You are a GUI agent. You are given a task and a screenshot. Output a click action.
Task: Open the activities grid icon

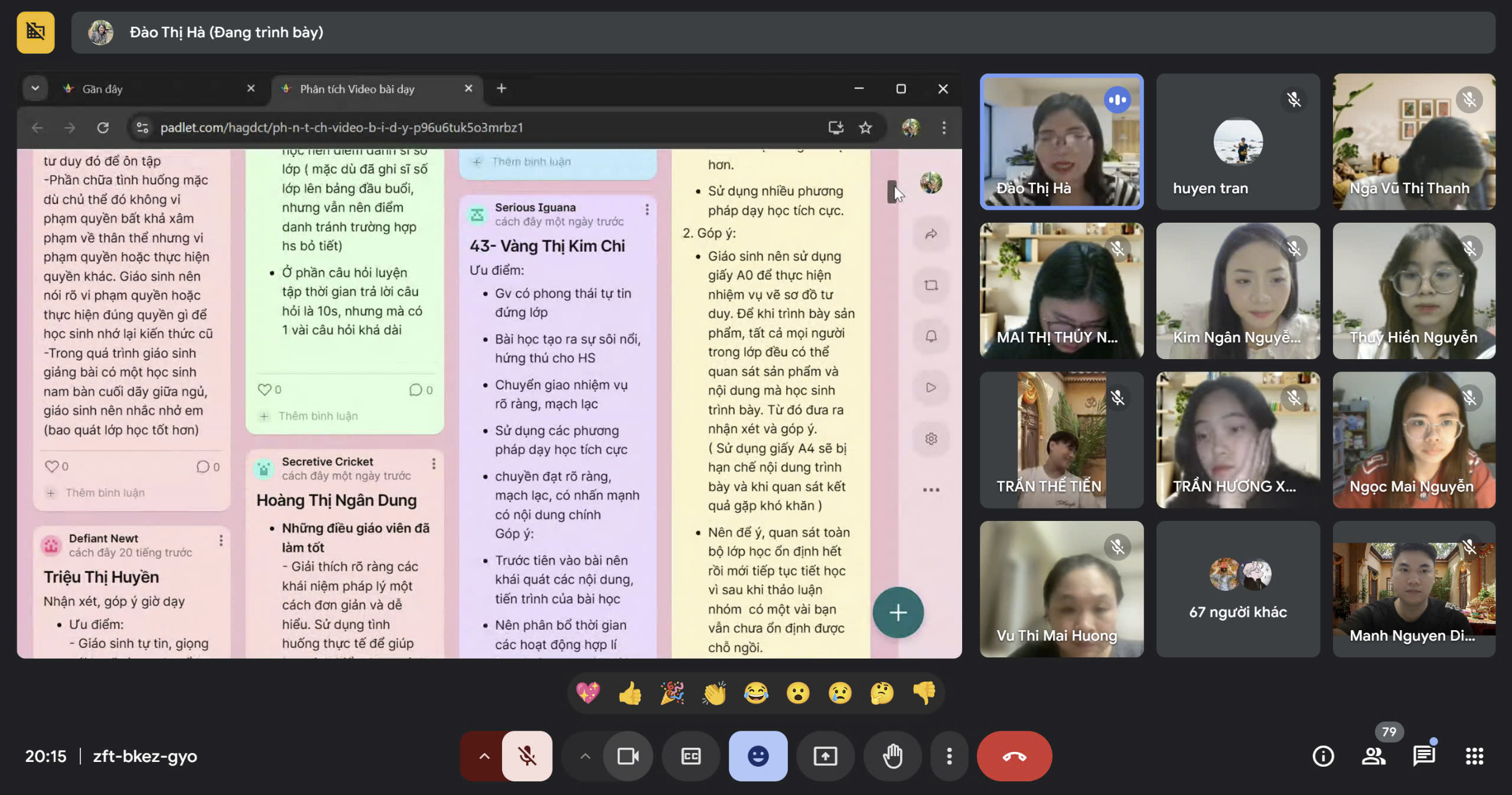(x=1474, y=756)
